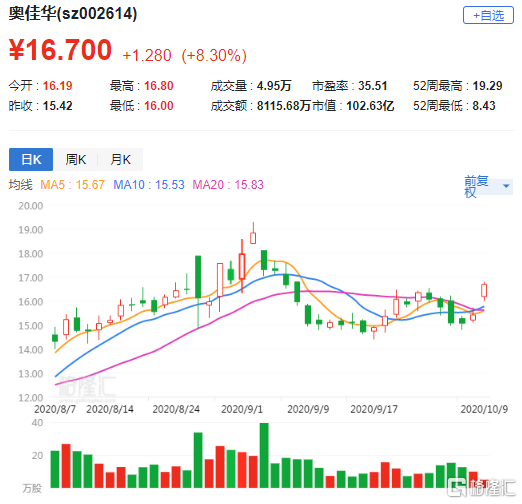Image resolution: width=522 pixels, height=504 pixels.
Task: Click the first green volume bar
Action: (x=55, y=469)
